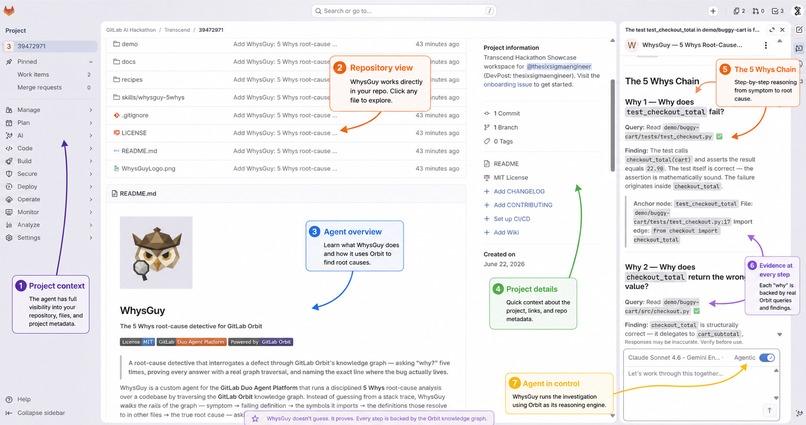Image resolution: width=806 pixels, height=425 pixels.
Task: Open Work items in the sidebar
Action: coord(50,75)
